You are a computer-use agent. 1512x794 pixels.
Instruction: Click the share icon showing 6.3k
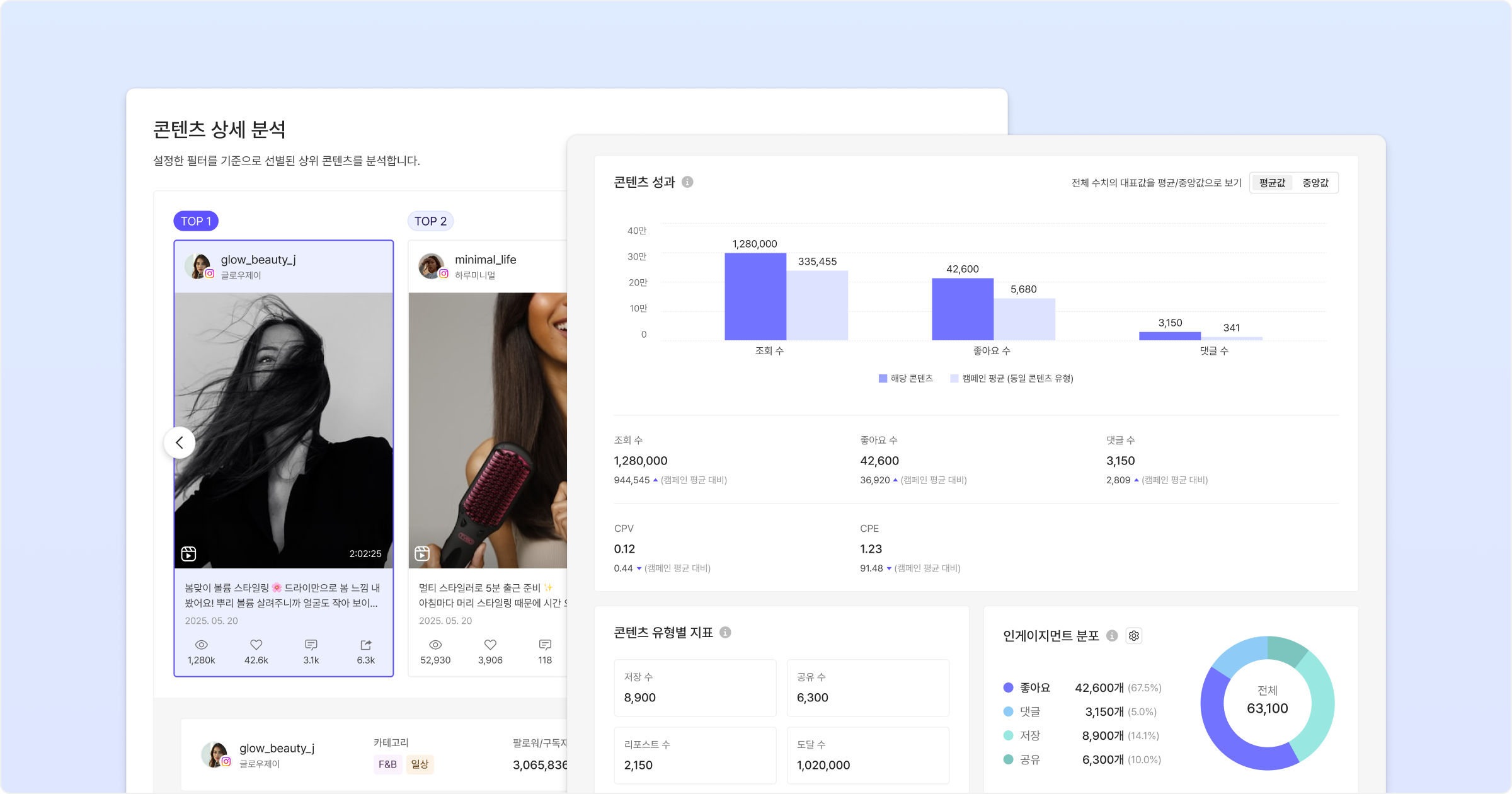(365, 645)
